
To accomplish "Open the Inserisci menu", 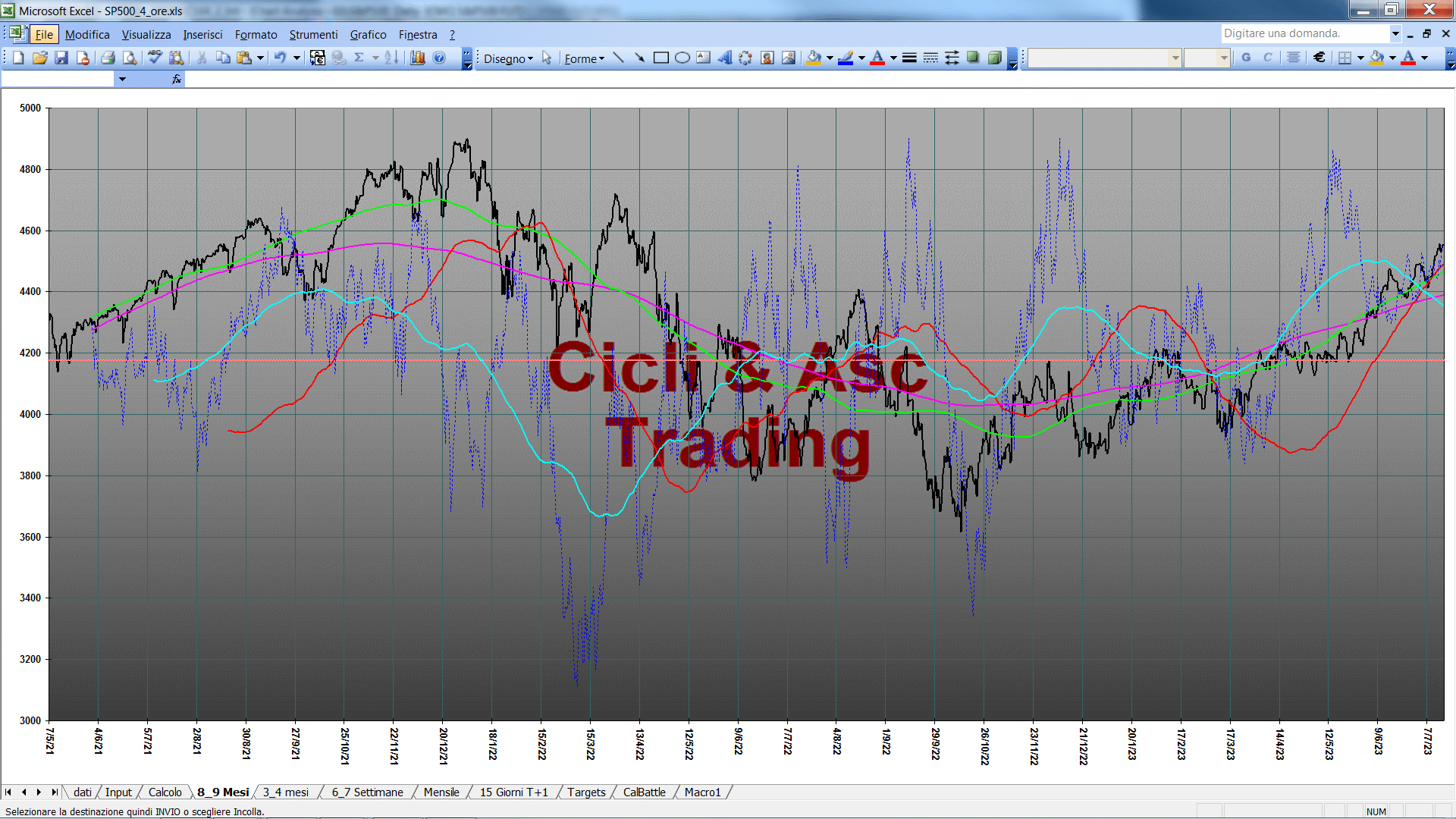I will coord(202,34).
